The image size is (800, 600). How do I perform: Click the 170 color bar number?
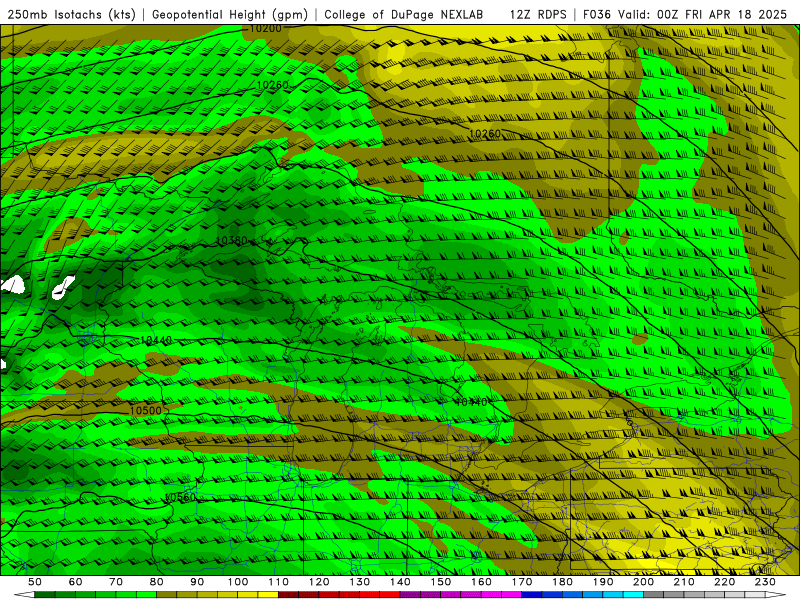(x=522, y=582)
